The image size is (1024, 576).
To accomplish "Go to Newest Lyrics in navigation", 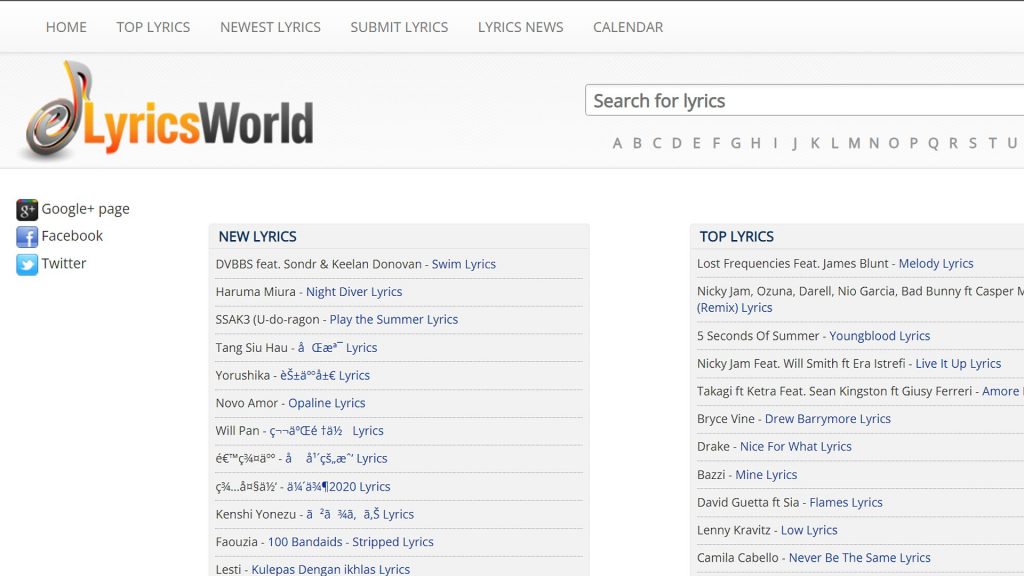I will pyautogui.click(x=270, y=27).
